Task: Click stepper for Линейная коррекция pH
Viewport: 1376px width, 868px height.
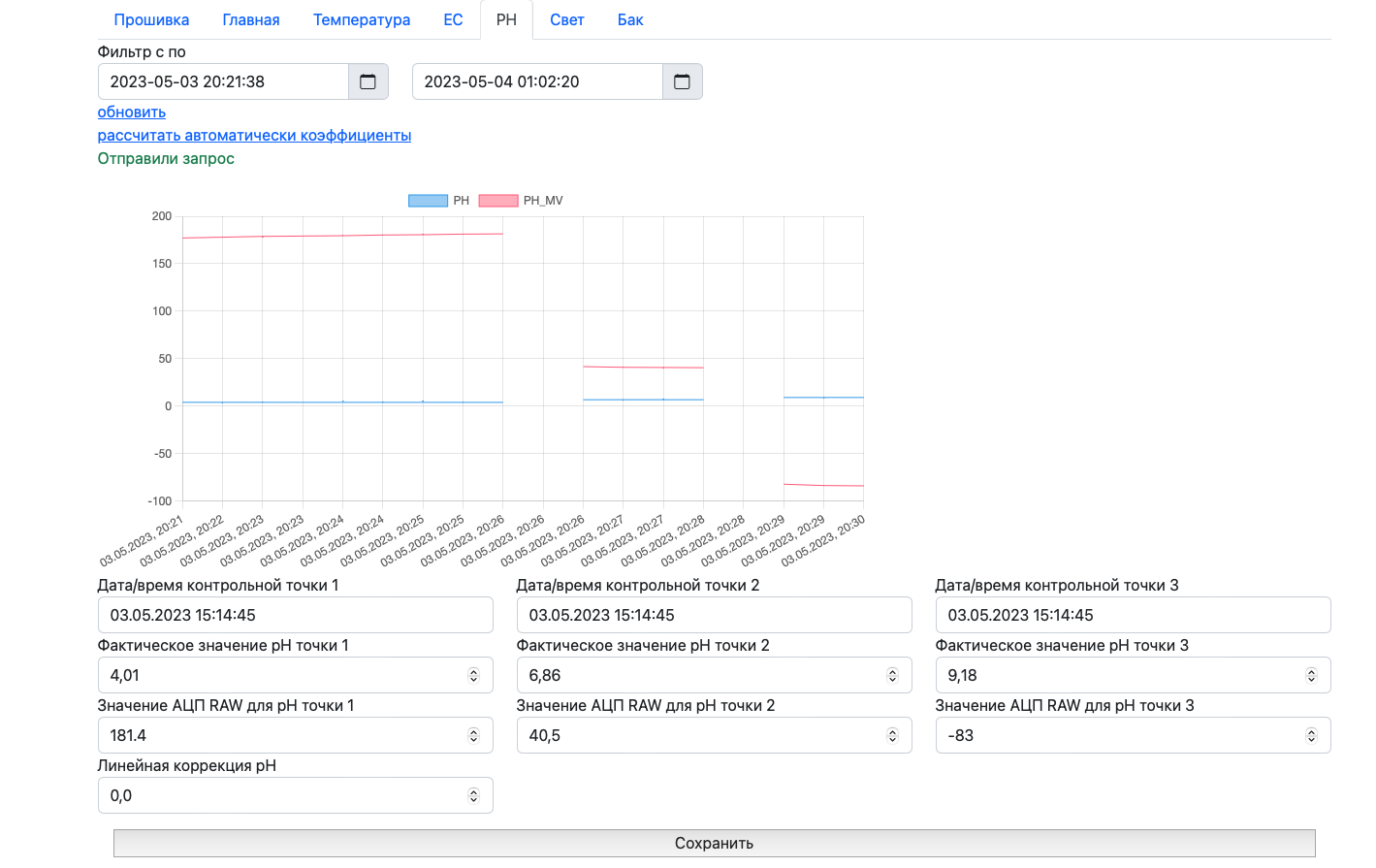Action: [473, 795]
